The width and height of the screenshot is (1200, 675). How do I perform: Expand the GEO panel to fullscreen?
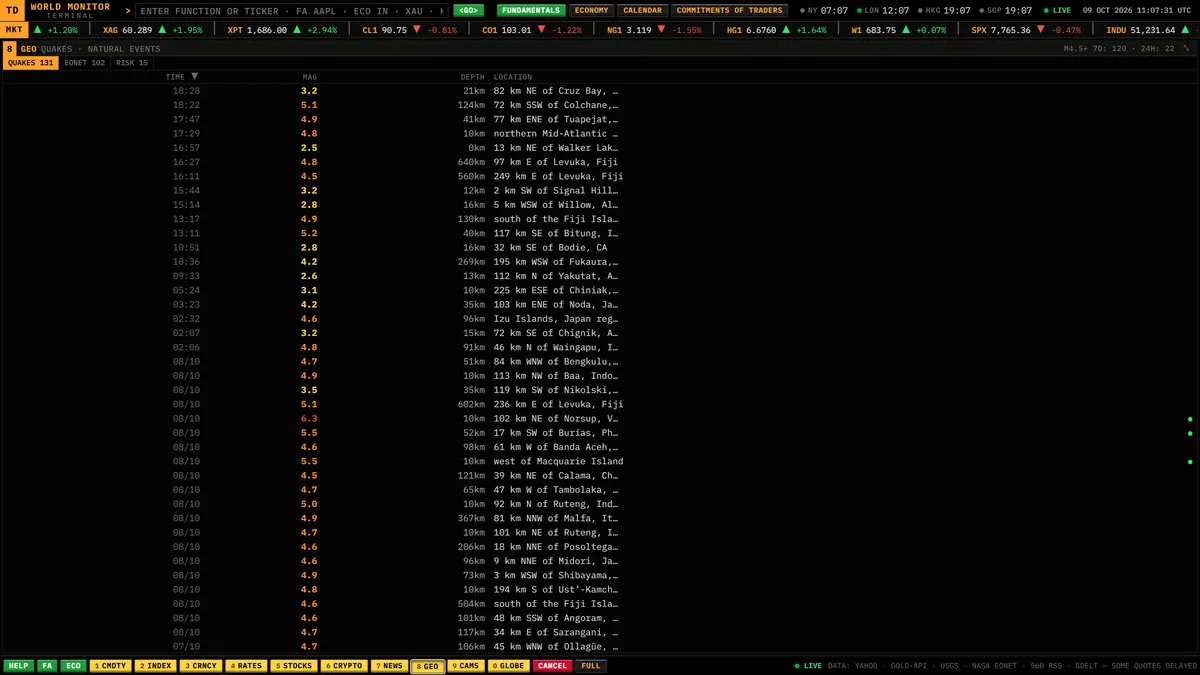coord(1186,49)
